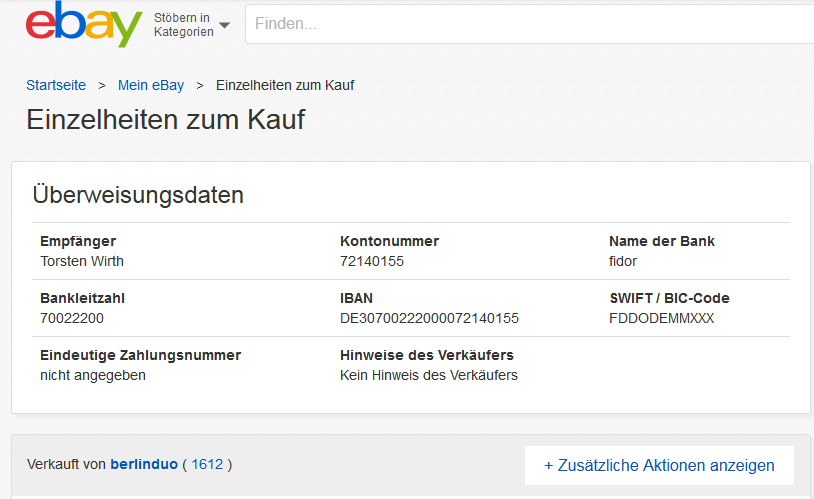The image size is (814, 499).
Task: Expand the Stöbern in Kategorien dropdown
Action: [x=192, y=25]
